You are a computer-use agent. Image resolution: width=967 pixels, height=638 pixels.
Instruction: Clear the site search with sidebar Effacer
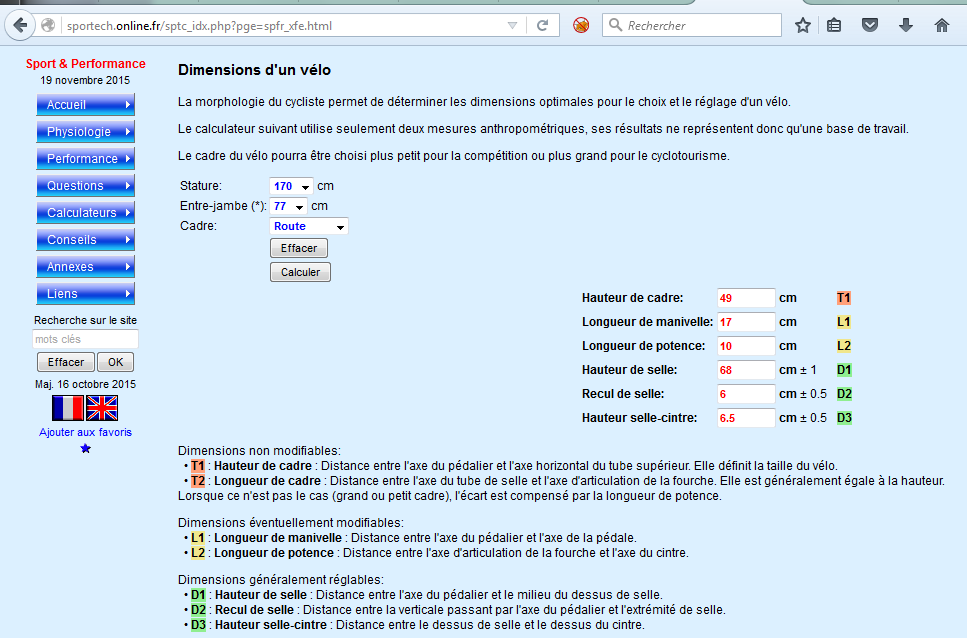coord(66,362)
